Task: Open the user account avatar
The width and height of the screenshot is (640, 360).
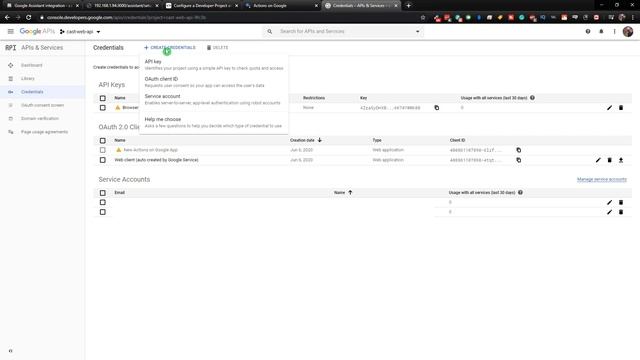Action: point(628,31)
